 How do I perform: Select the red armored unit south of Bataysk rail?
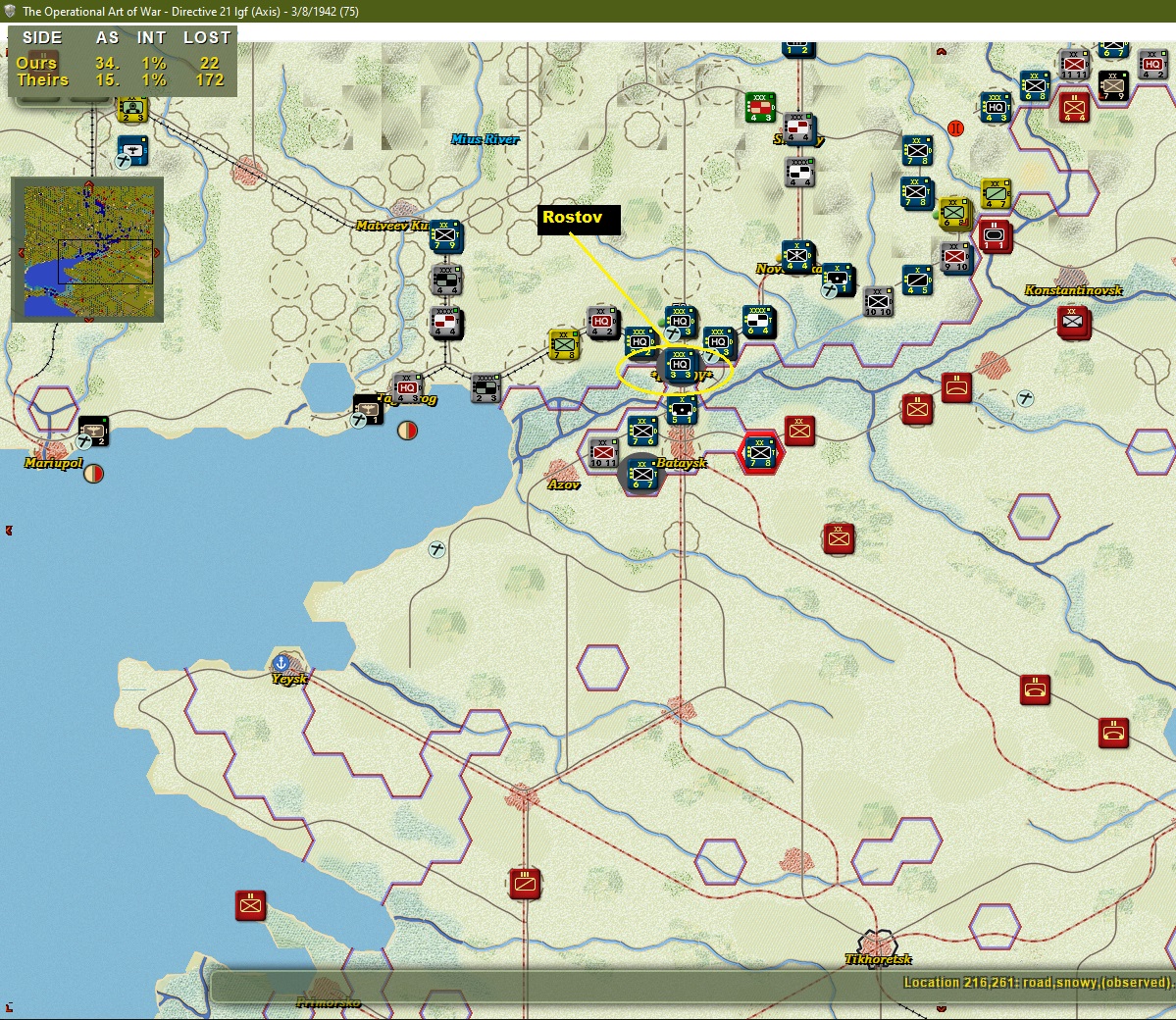click(525, 884)
